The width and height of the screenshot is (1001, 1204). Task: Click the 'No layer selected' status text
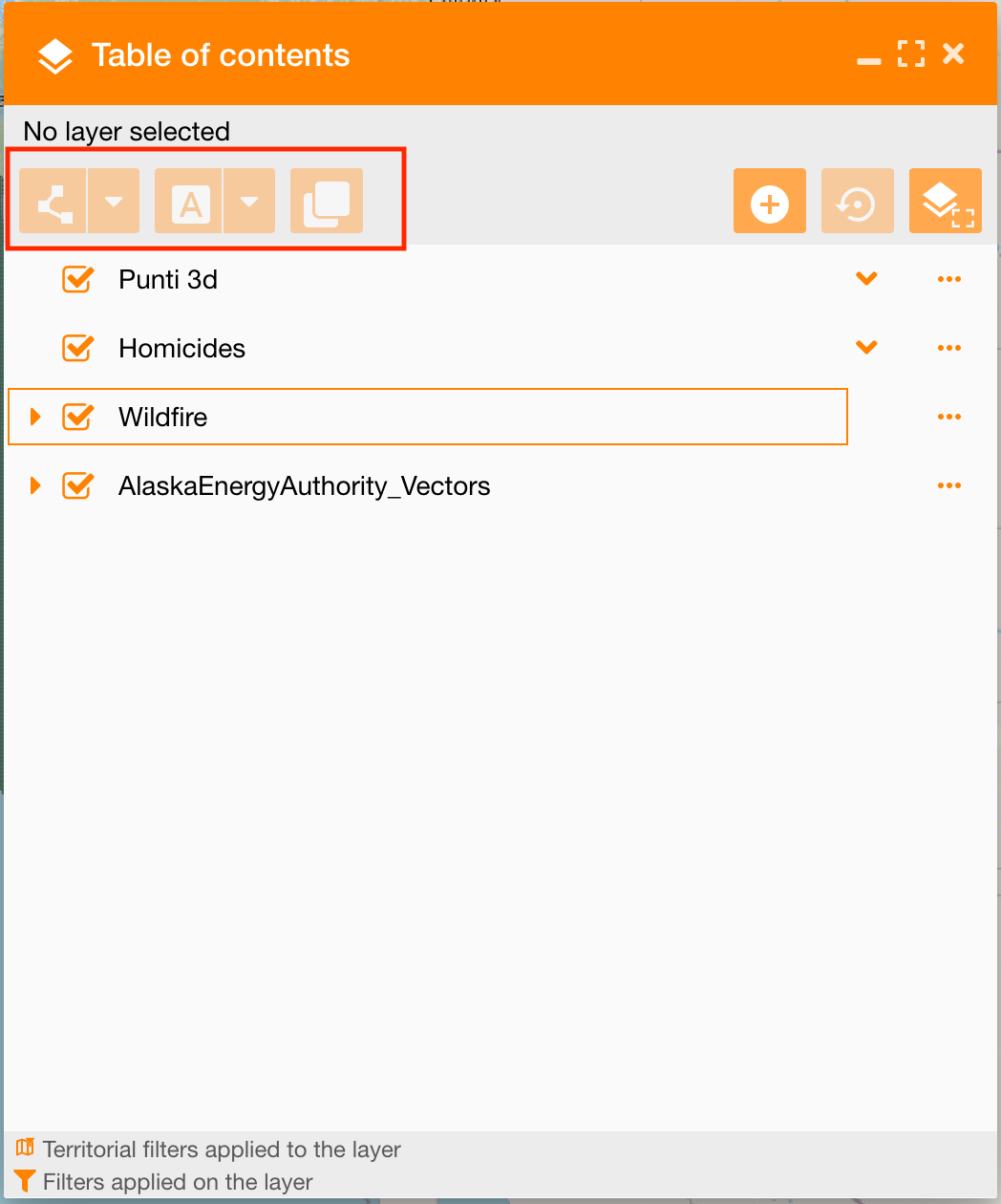pyautogui.click(x=127, y=131)
